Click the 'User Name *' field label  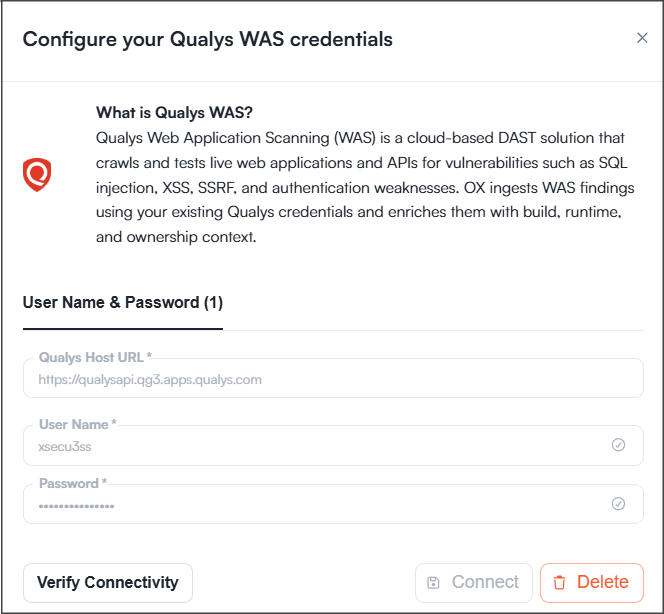77,424
